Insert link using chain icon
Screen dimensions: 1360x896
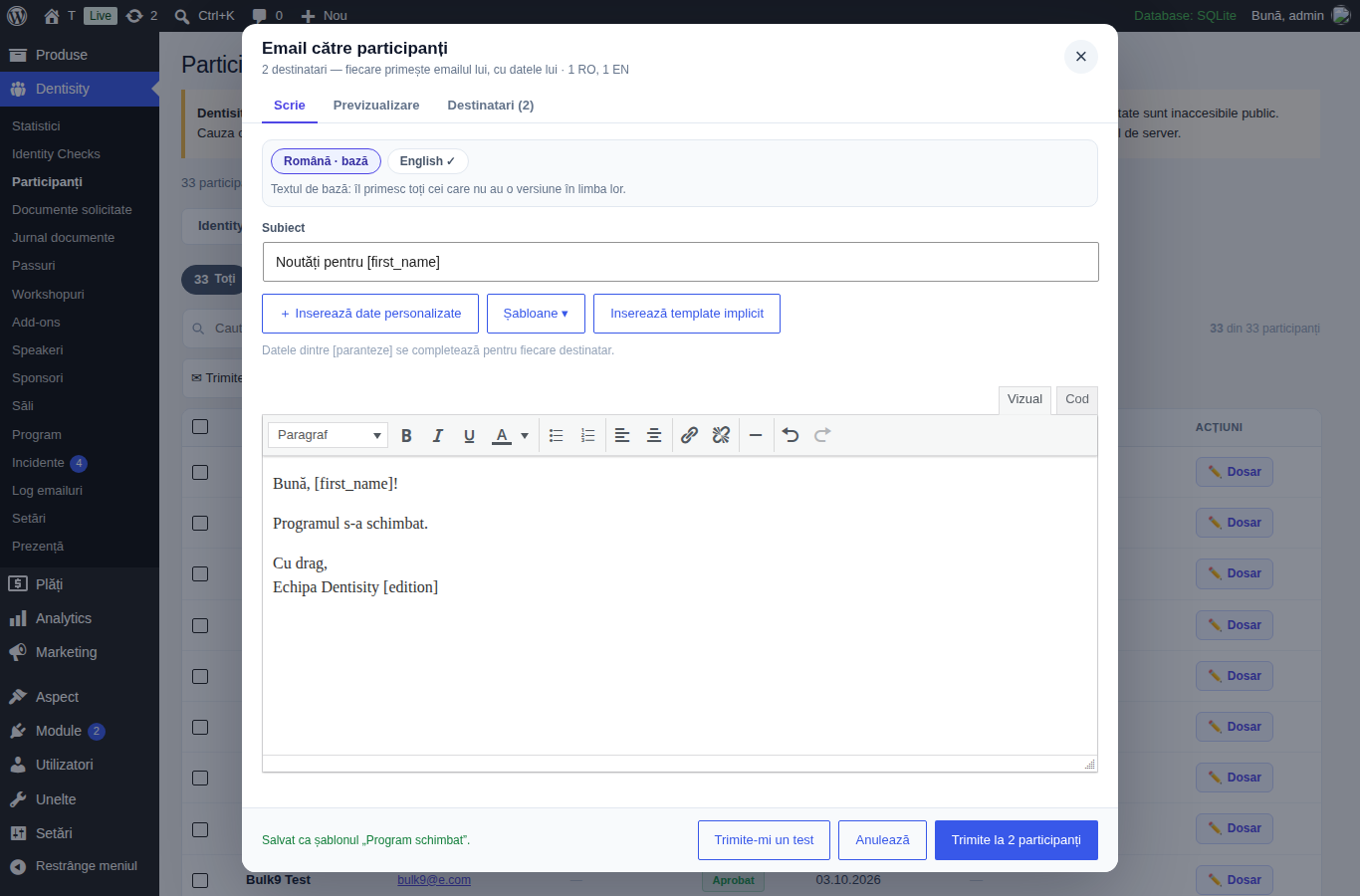coord(689,435)
